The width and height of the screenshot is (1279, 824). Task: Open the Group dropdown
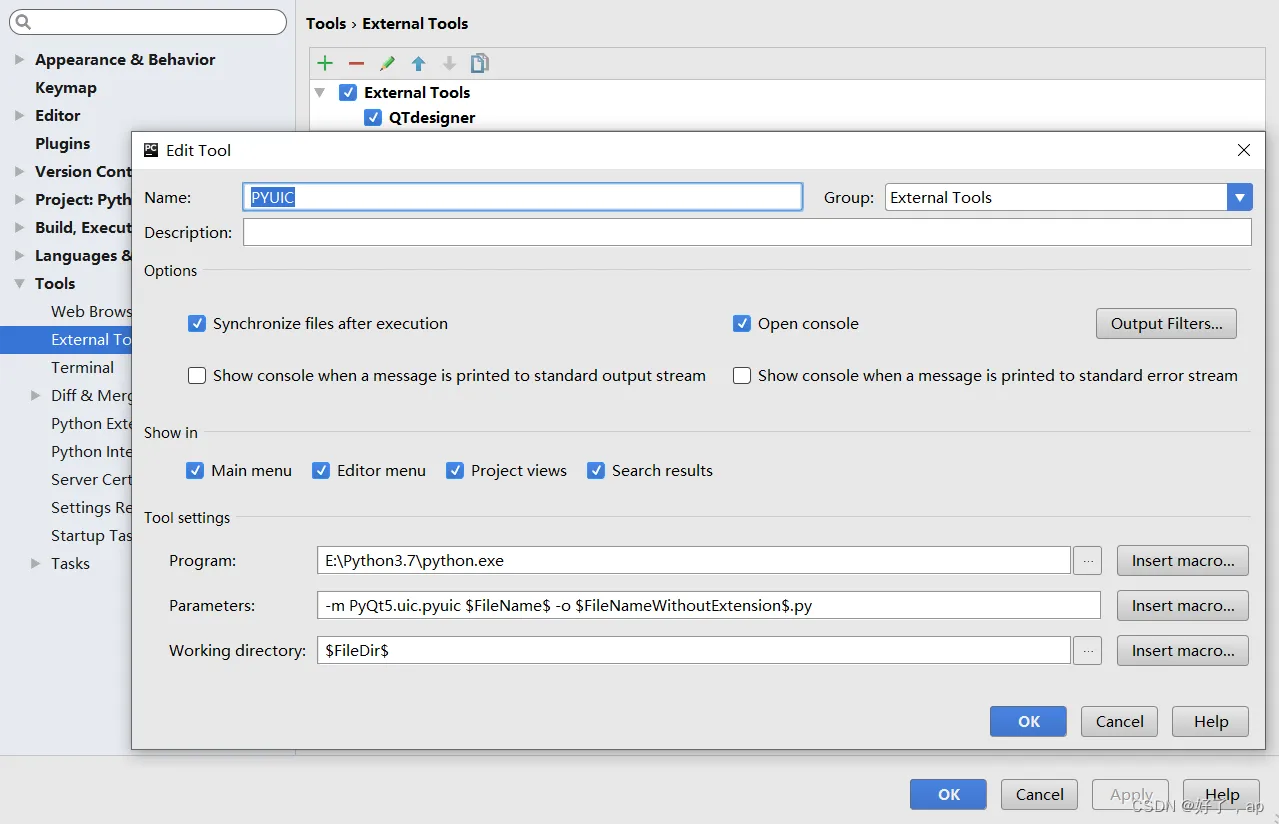click(1239, 198)
